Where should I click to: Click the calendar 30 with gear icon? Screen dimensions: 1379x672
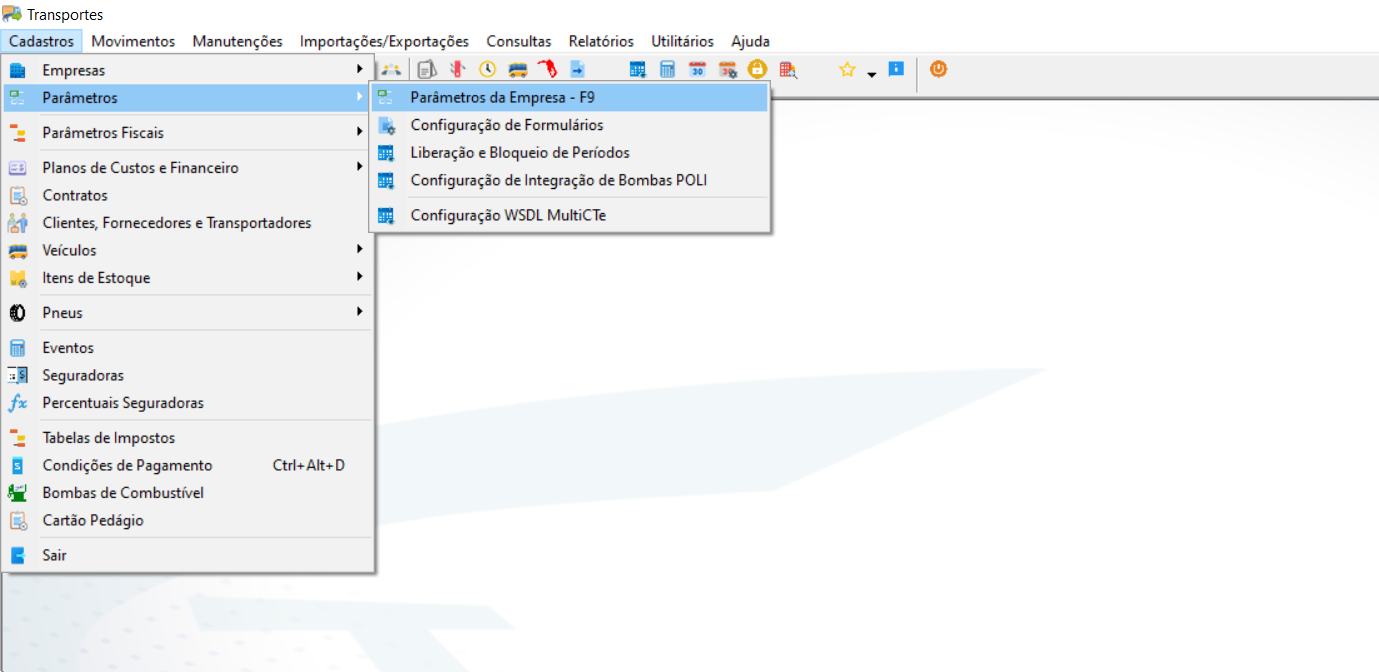click(x=727, y=69)
